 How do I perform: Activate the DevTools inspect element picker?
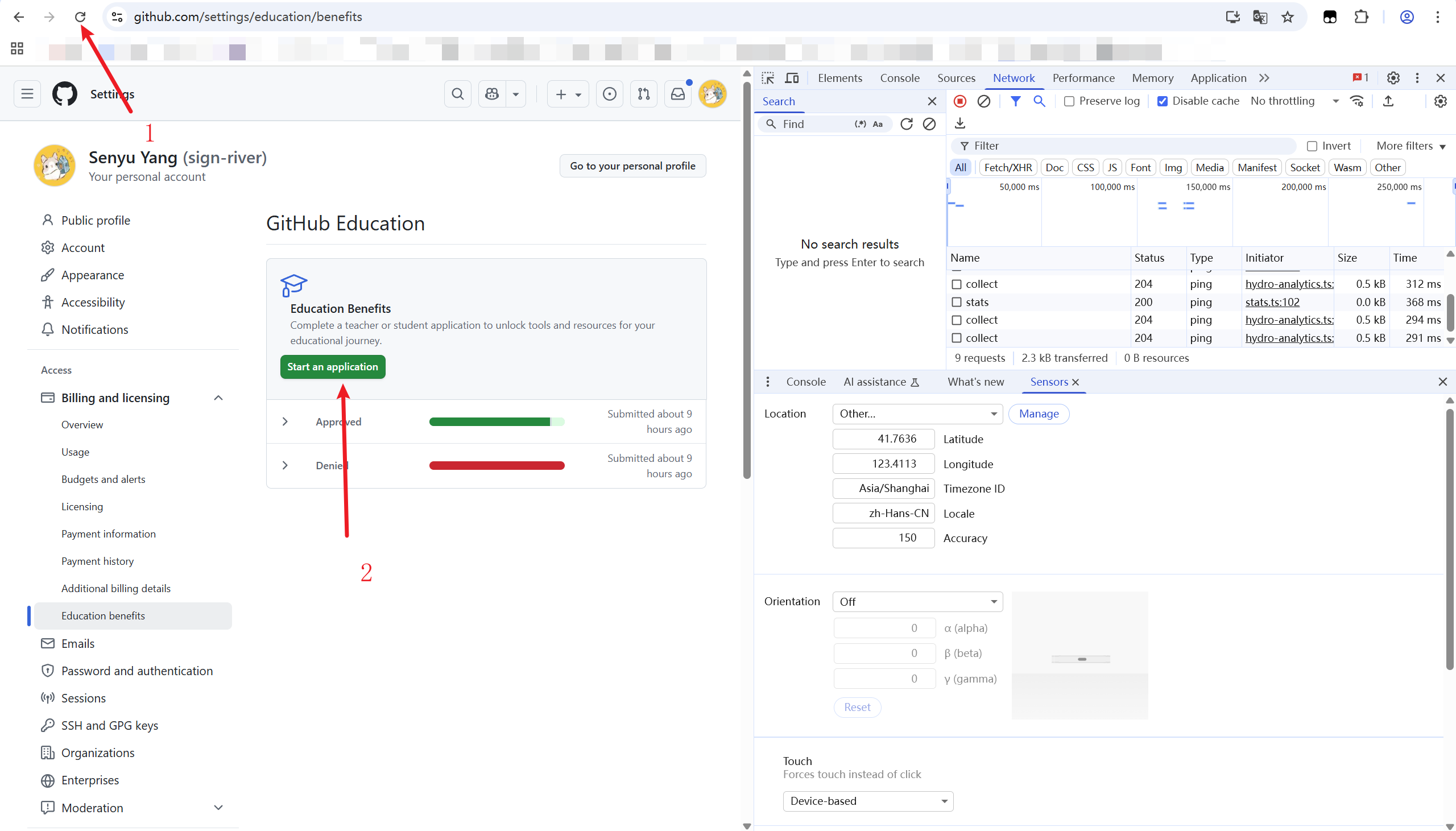pyautogui.click(x=768, y=78)
